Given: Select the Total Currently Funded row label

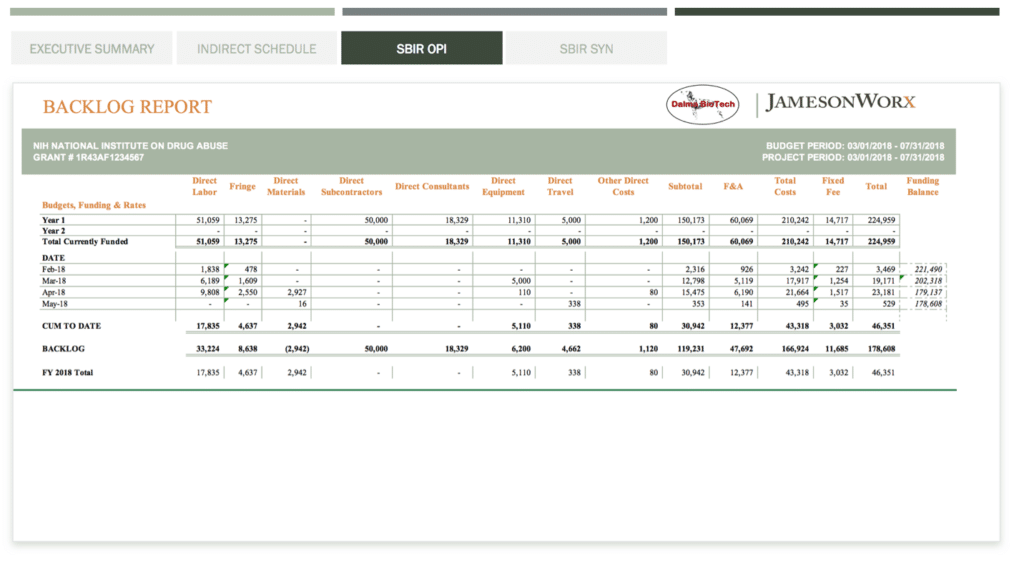Looking at the screenshot, I should point(85,242).
